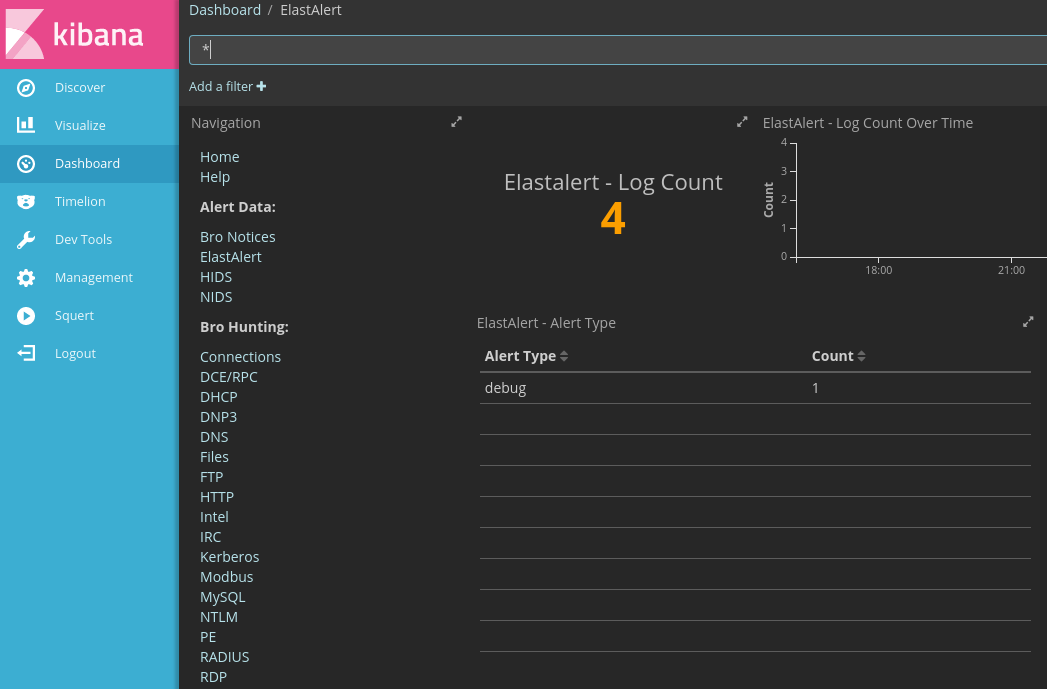Open the HIDS dashboard link

216,277
